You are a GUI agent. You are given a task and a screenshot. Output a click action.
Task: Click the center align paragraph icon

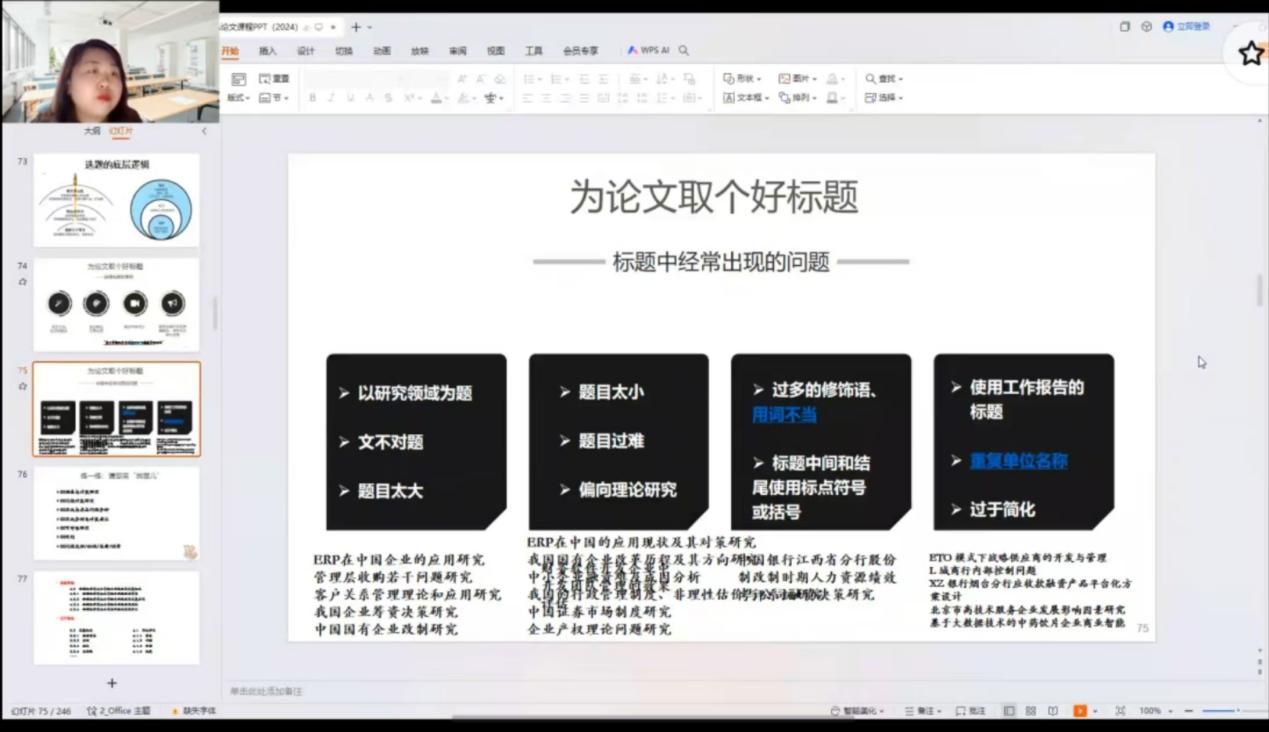pos(548,98)
